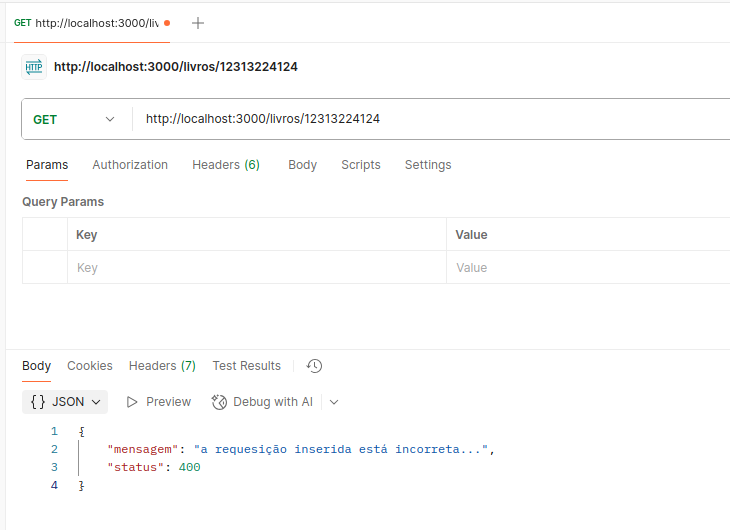Click the query param Value field
Image resolution: width=730 pixels, height=530 pixels.
click(x=590, y=268)
